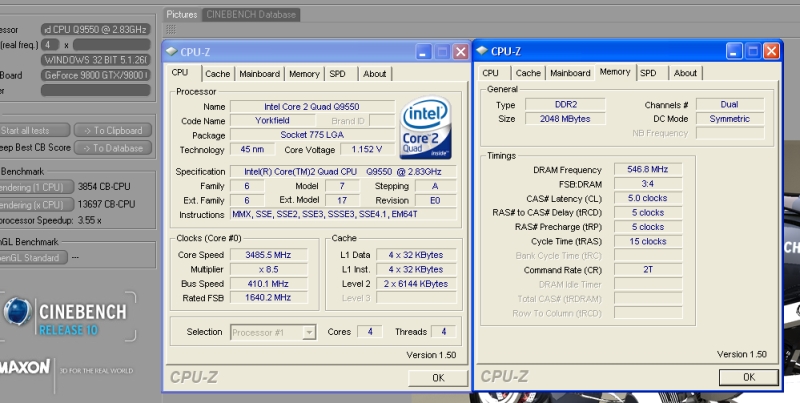Click the DC Mode value Symmetric
800x403 pixels.
click(730, 119)
